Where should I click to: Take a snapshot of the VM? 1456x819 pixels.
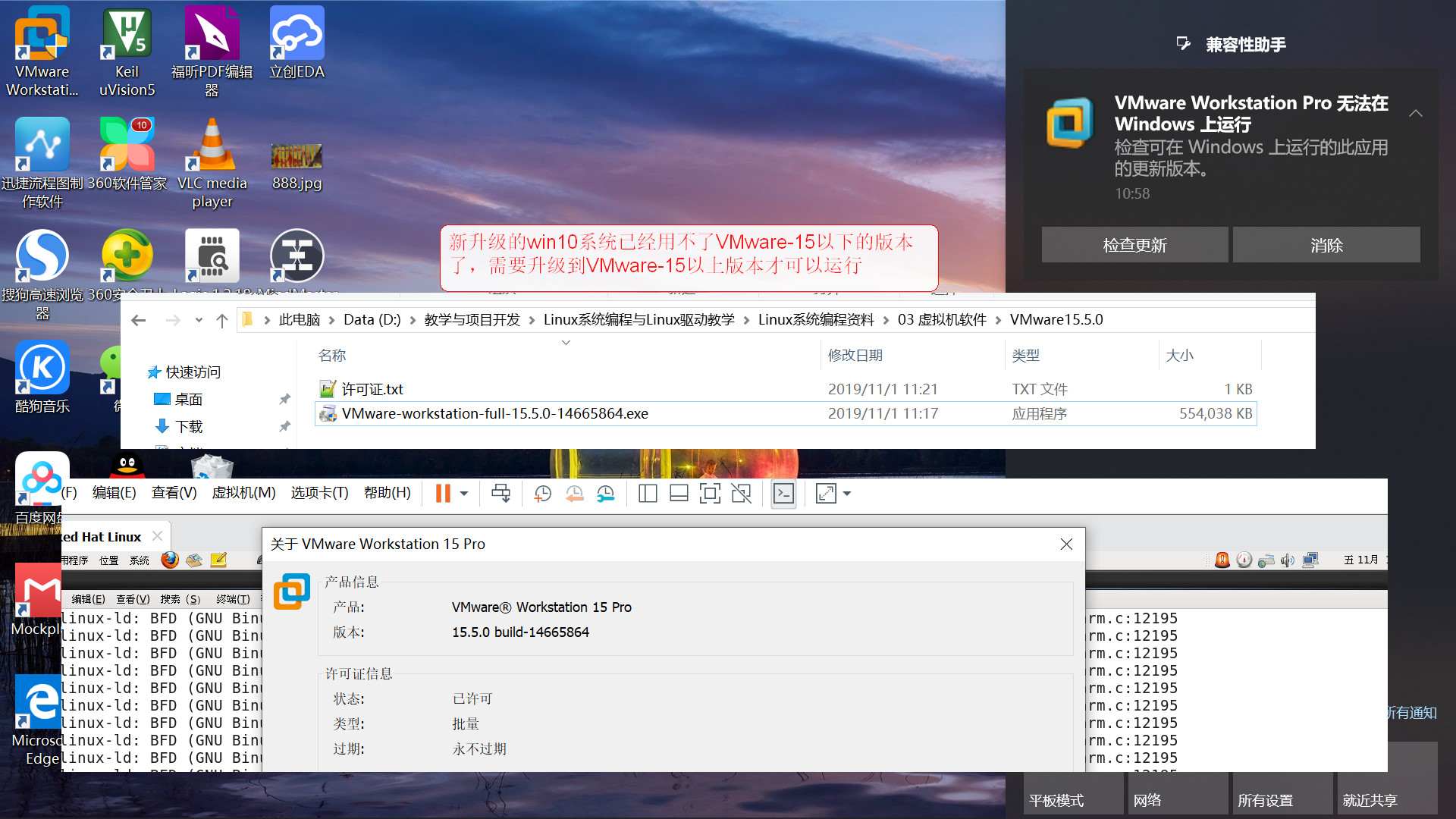(x=542, y=494)
